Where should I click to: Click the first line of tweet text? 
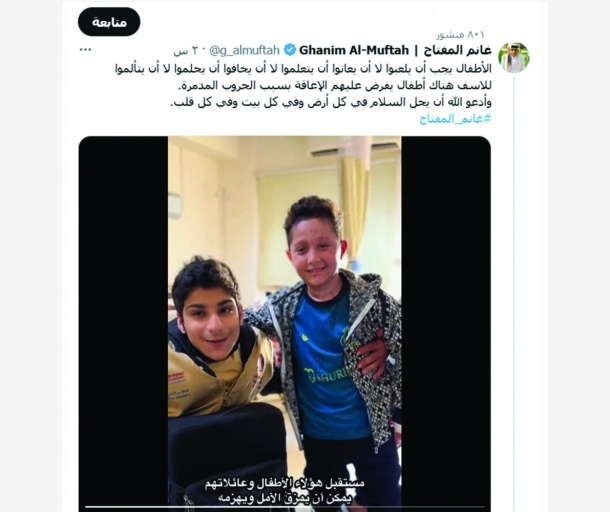click(x=303, y=69)
